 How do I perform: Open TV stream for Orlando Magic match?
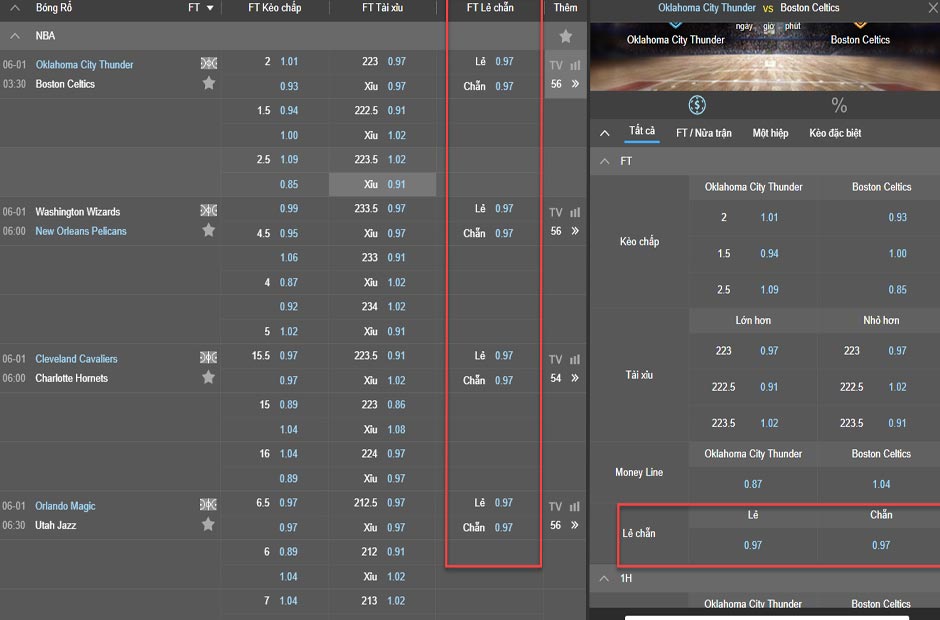pyautogui.click(x=556, y=507)
